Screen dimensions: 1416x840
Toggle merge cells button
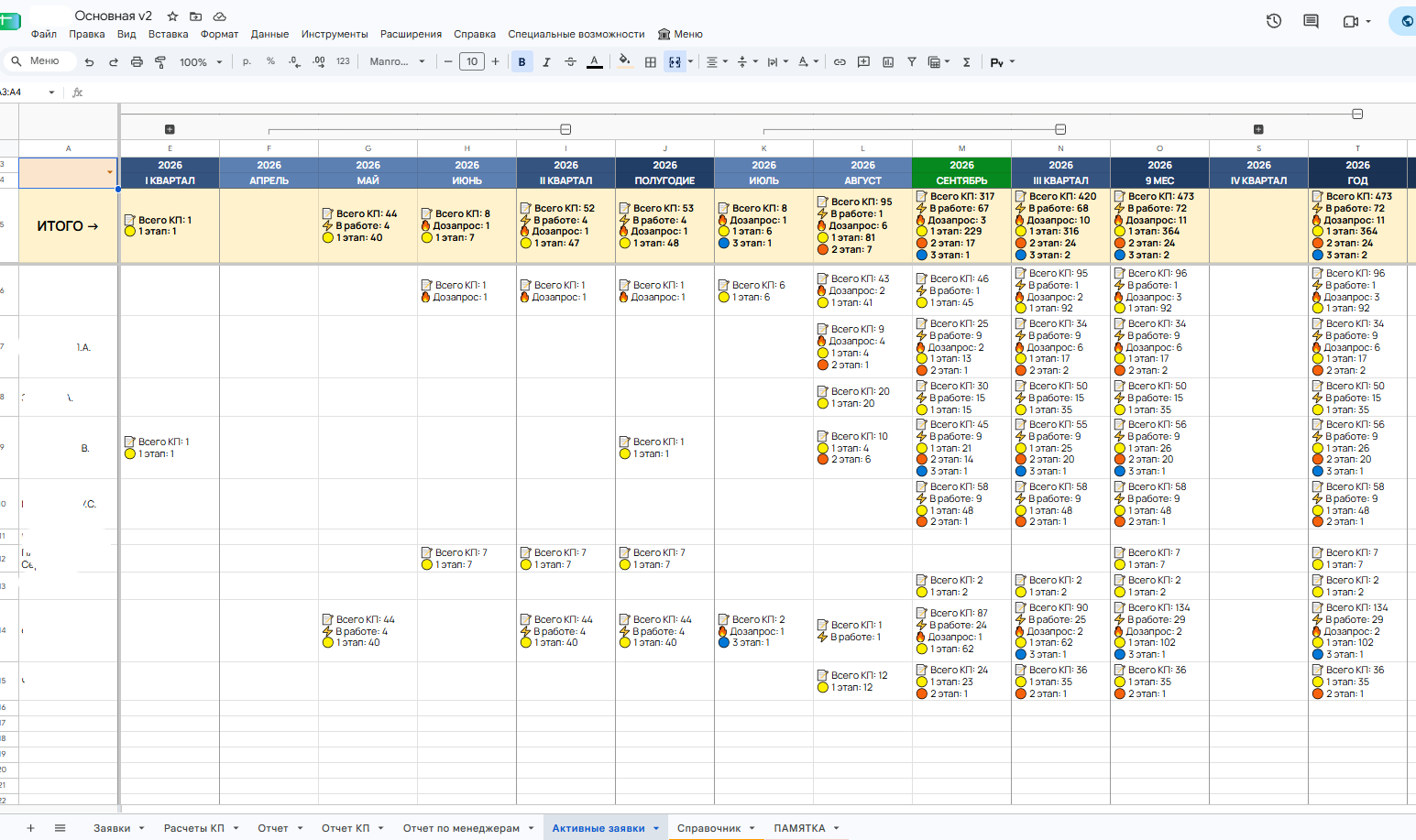coord(675,62)
